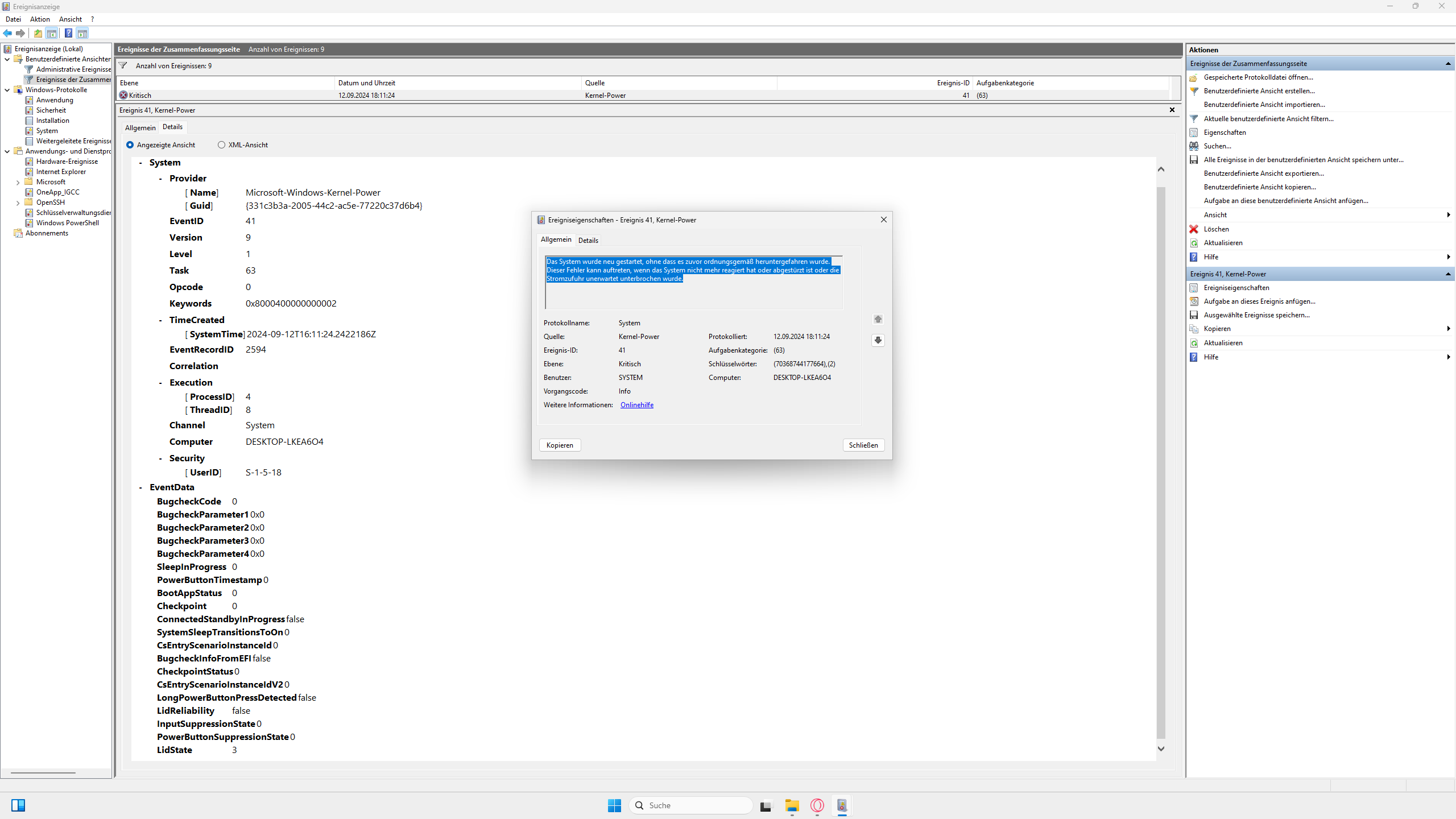Image resolution: width=1456 pixels, height=819 pixels.
Task: Open the Aktion menu
Action: pyautogui.click(x=40, y=19)
